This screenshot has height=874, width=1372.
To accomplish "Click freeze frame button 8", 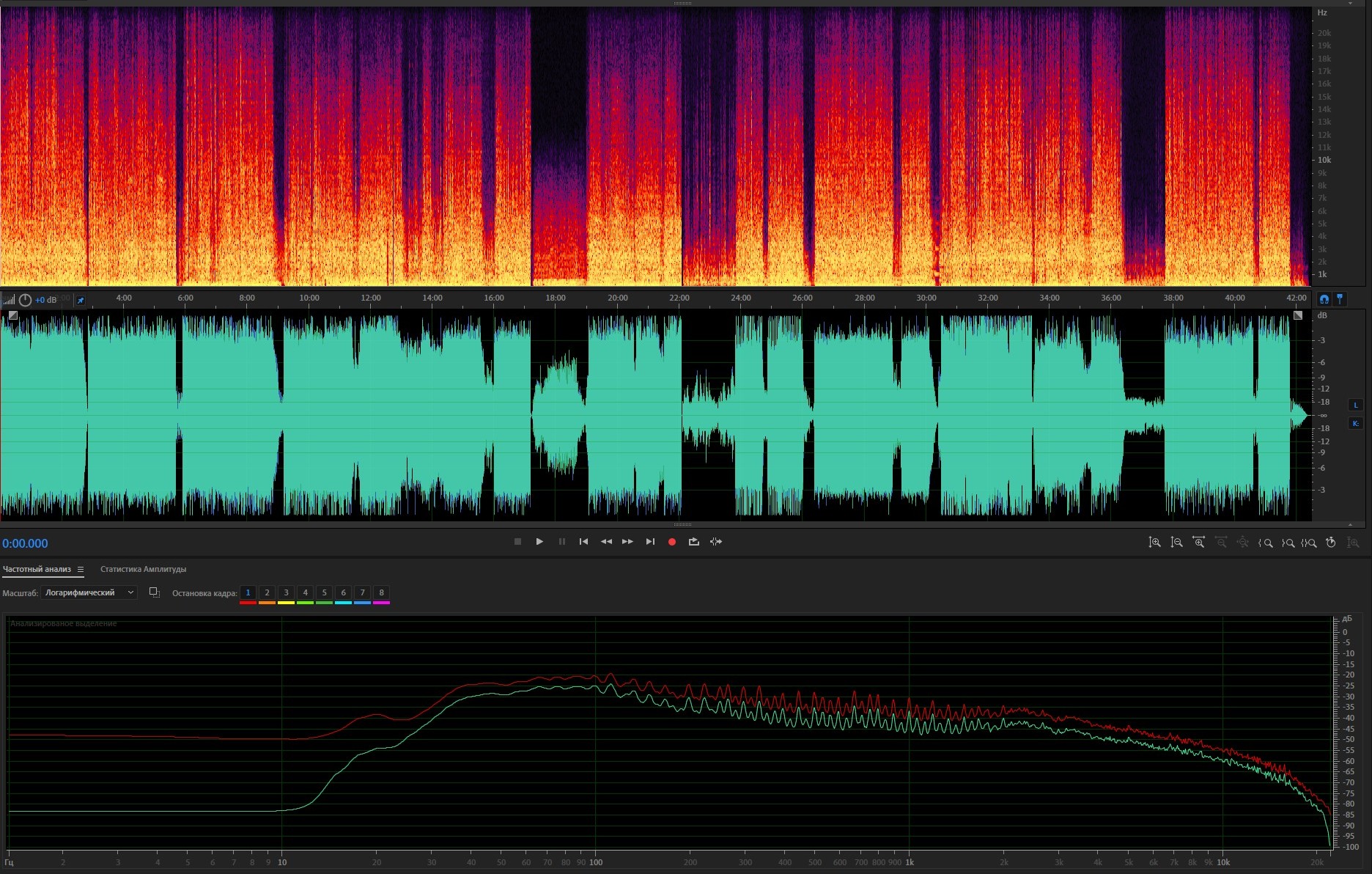I will [x=381, y=592].
